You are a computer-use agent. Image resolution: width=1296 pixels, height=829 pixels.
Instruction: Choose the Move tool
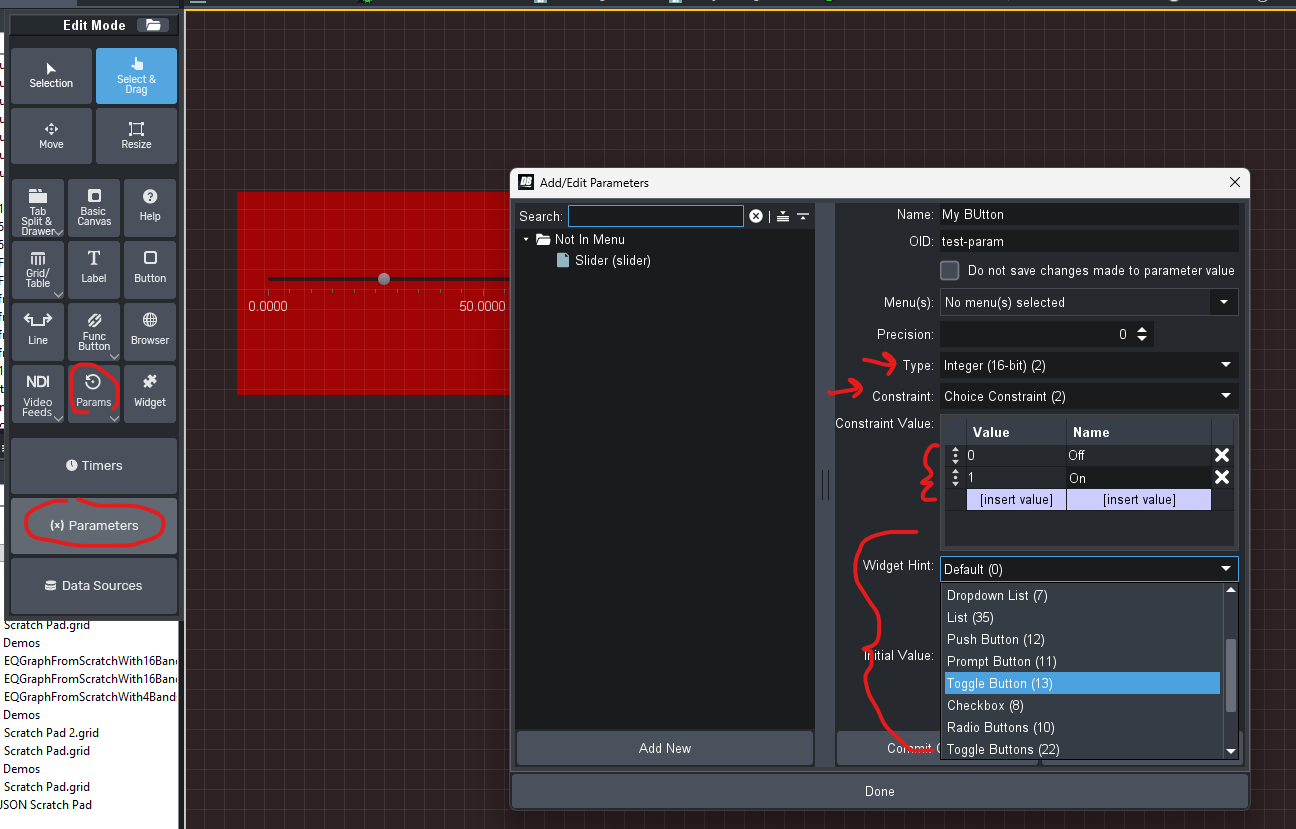[51, 136]
